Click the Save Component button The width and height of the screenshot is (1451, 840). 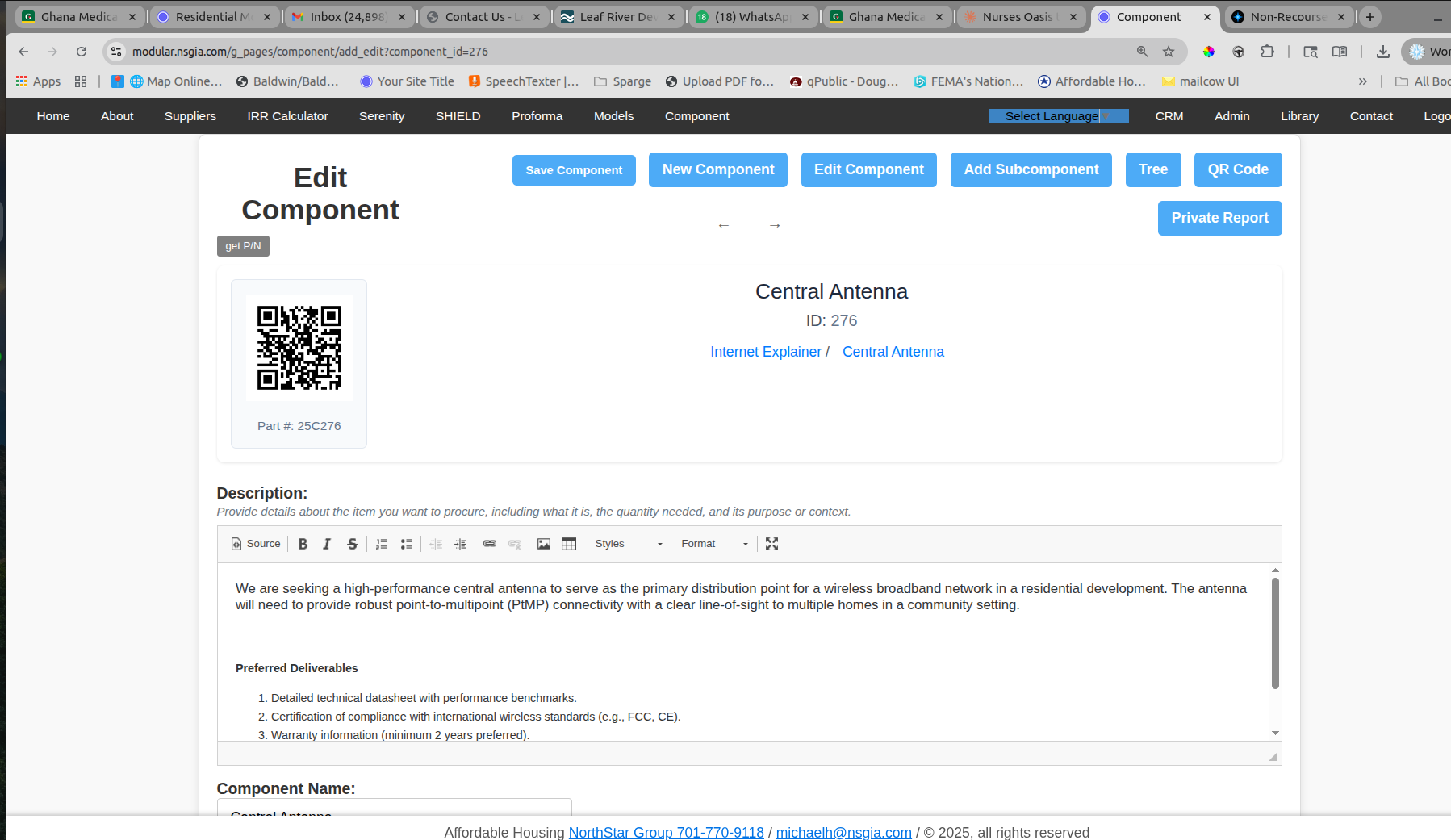pos(574,170)
